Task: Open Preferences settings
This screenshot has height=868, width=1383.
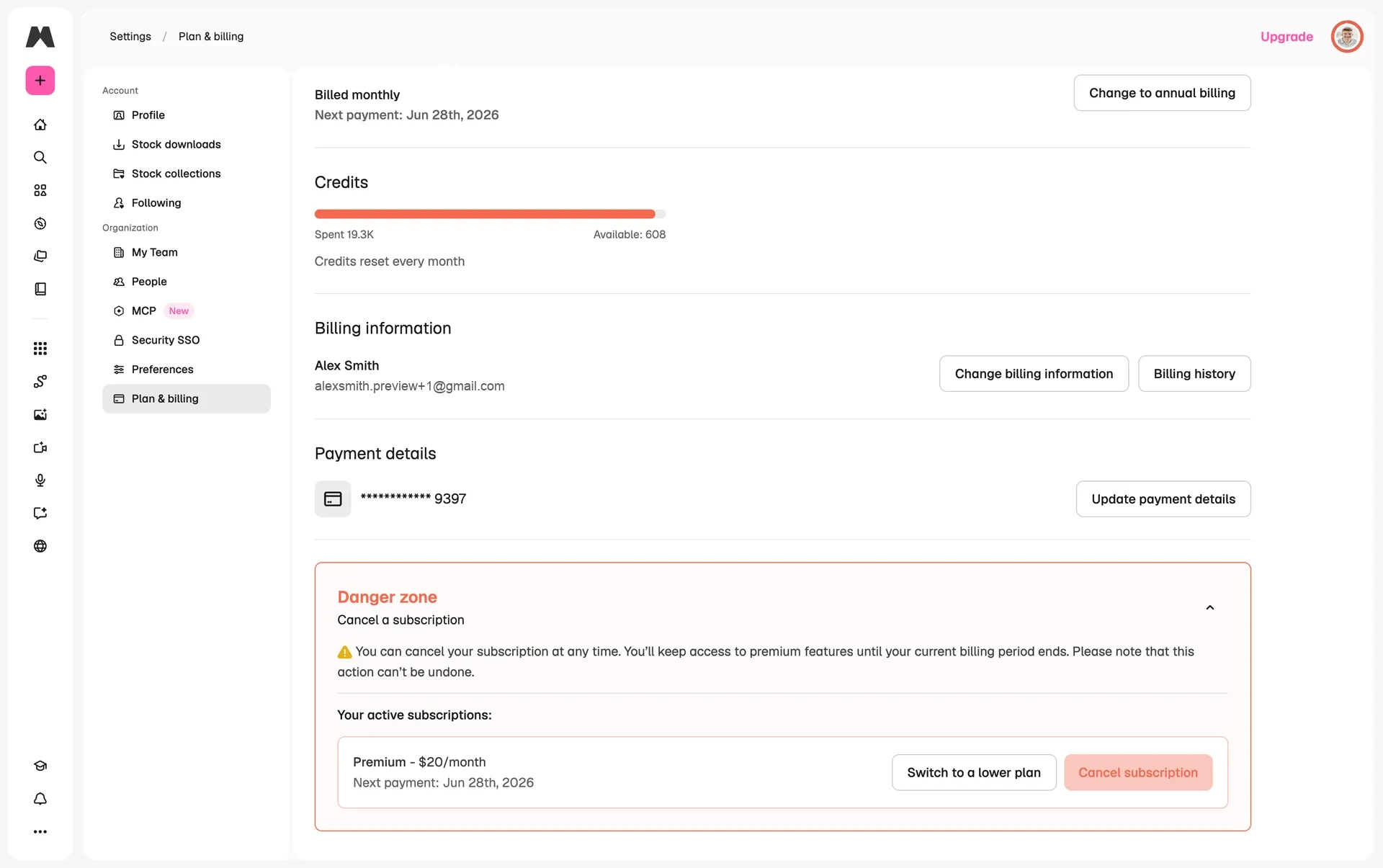Action: click(186, 370)
